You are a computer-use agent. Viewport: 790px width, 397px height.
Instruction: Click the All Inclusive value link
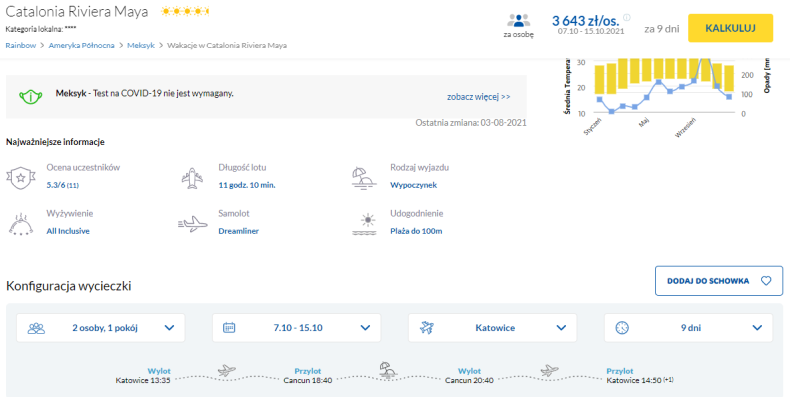68,231
